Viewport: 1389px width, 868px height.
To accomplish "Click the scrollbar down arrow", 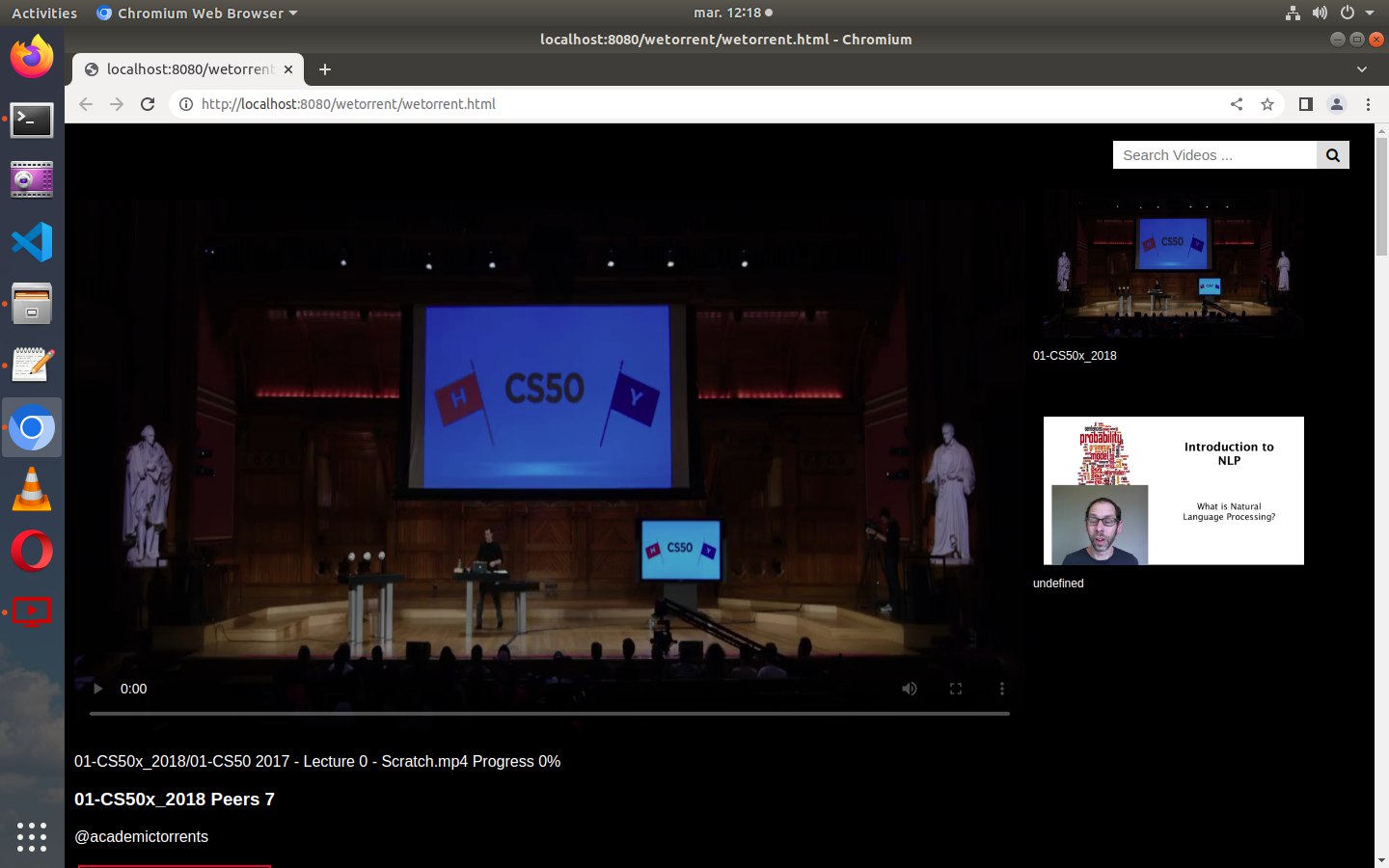I will click(1381, 860).
